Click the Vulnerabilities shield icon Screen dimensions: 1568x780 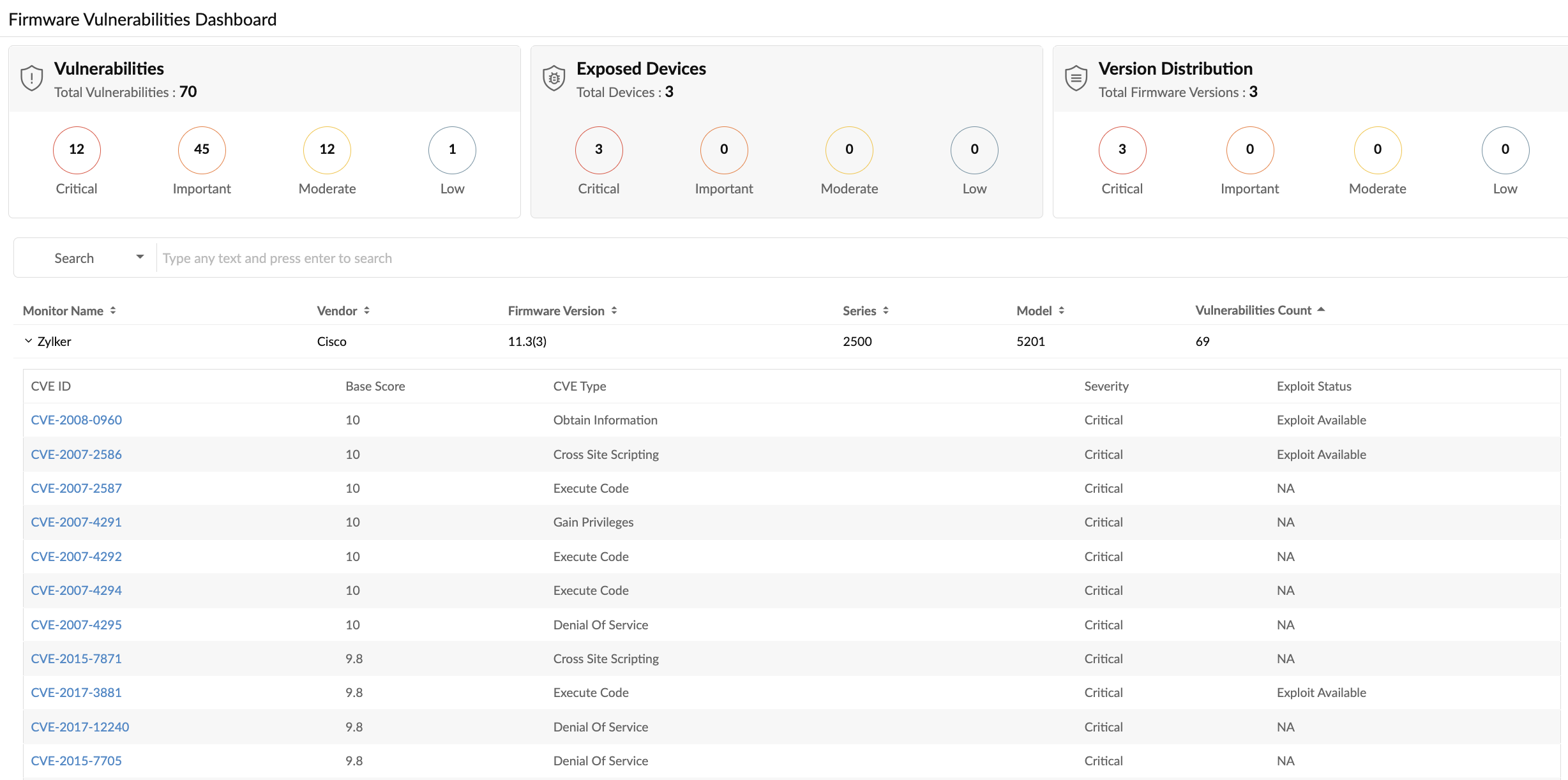(x=31, y=78)
